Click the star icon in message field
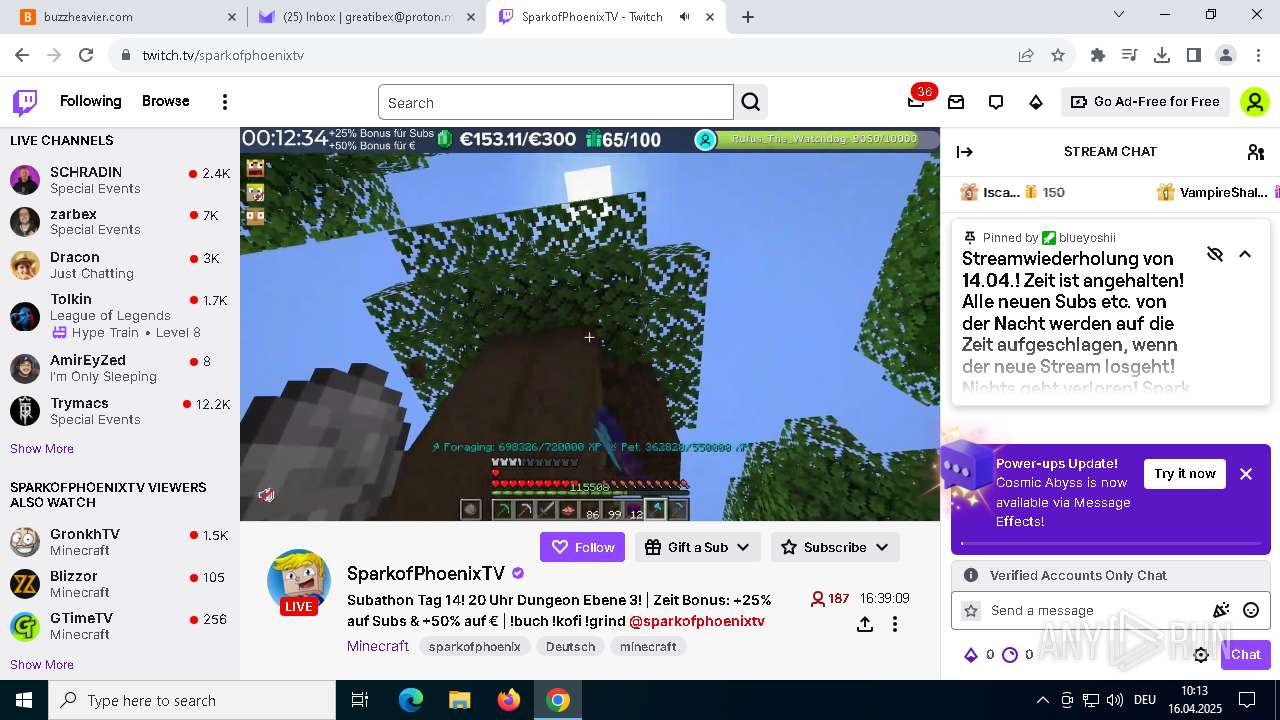The height and width of the screenshot is (720, 1280). click(x=970, y=610)
